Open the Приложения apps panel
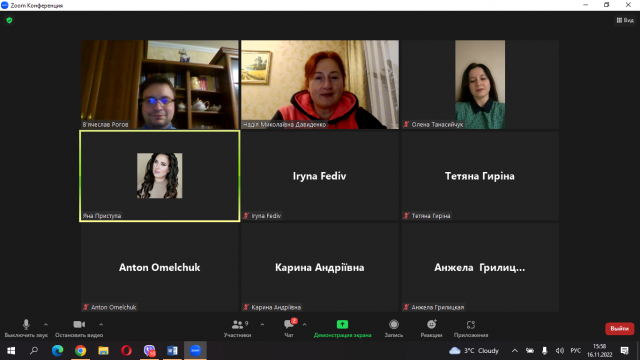 [x=471, y=328]
